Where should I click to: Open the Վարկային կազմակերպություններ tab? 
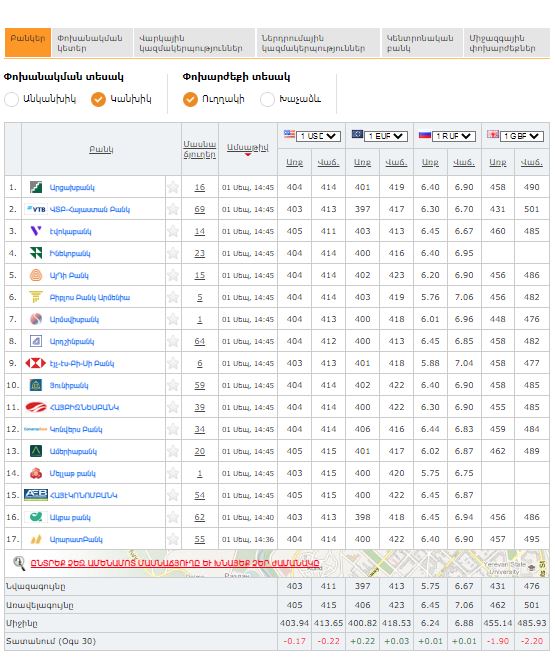click(x=194, y=42)
